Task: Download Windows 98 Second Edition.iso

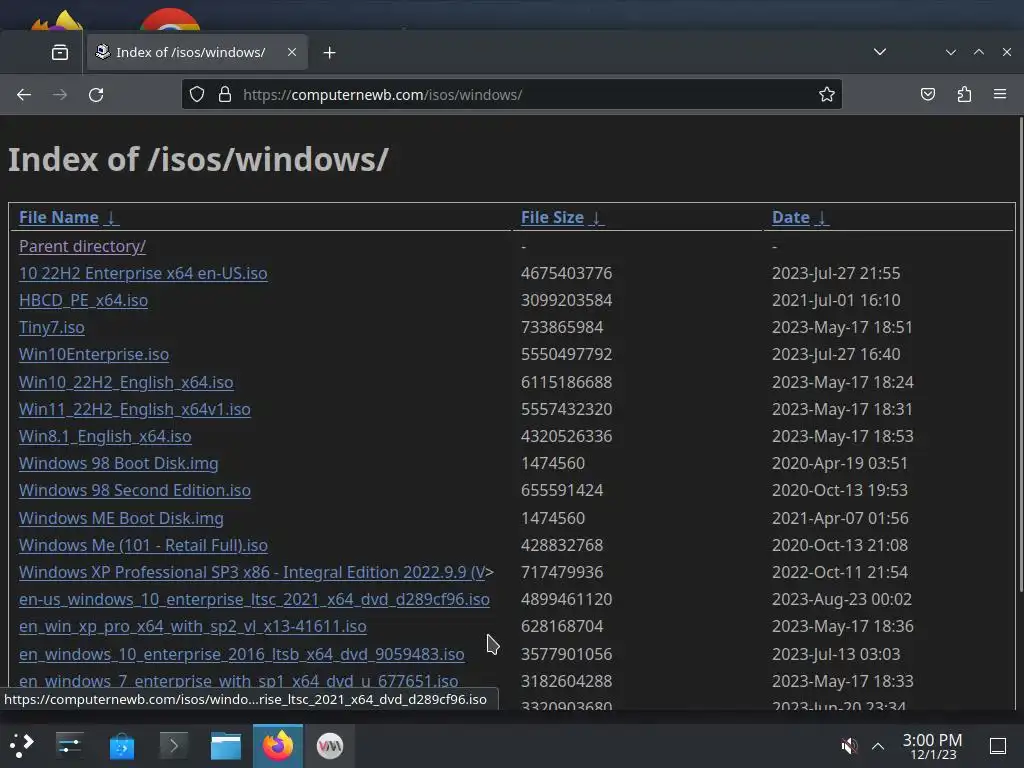Action: click(x=135, y=490)
